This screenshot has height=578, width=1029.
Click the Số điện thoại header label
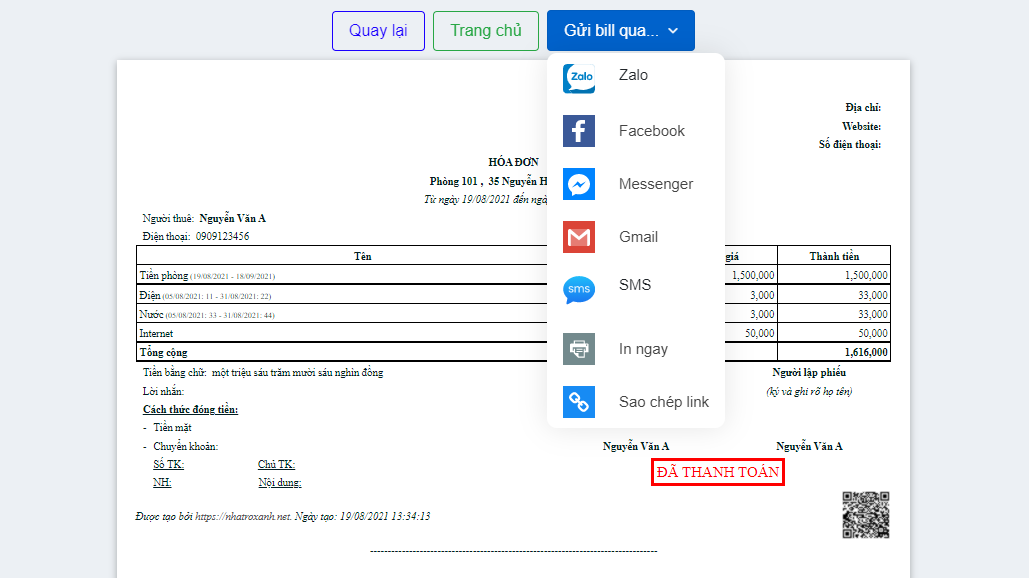[x=850, y=144]
